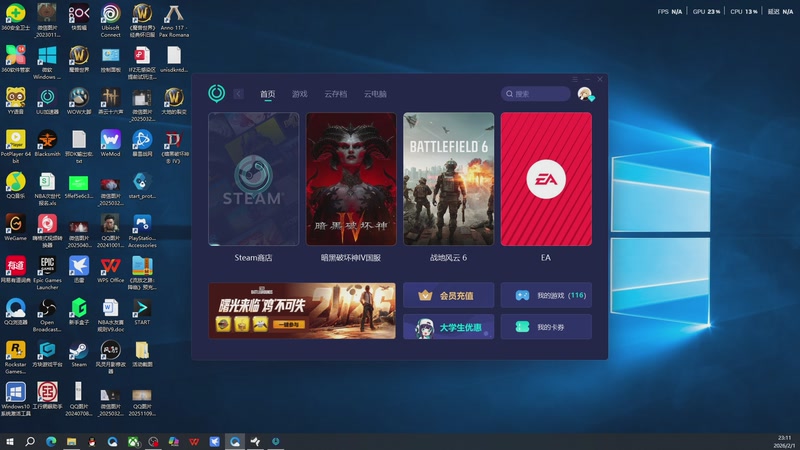Image resolution: width=800 pixels, height=450 pixels.
Task: Open Epic Games Launcher desktop shortcut
Action: coord(47,272)
